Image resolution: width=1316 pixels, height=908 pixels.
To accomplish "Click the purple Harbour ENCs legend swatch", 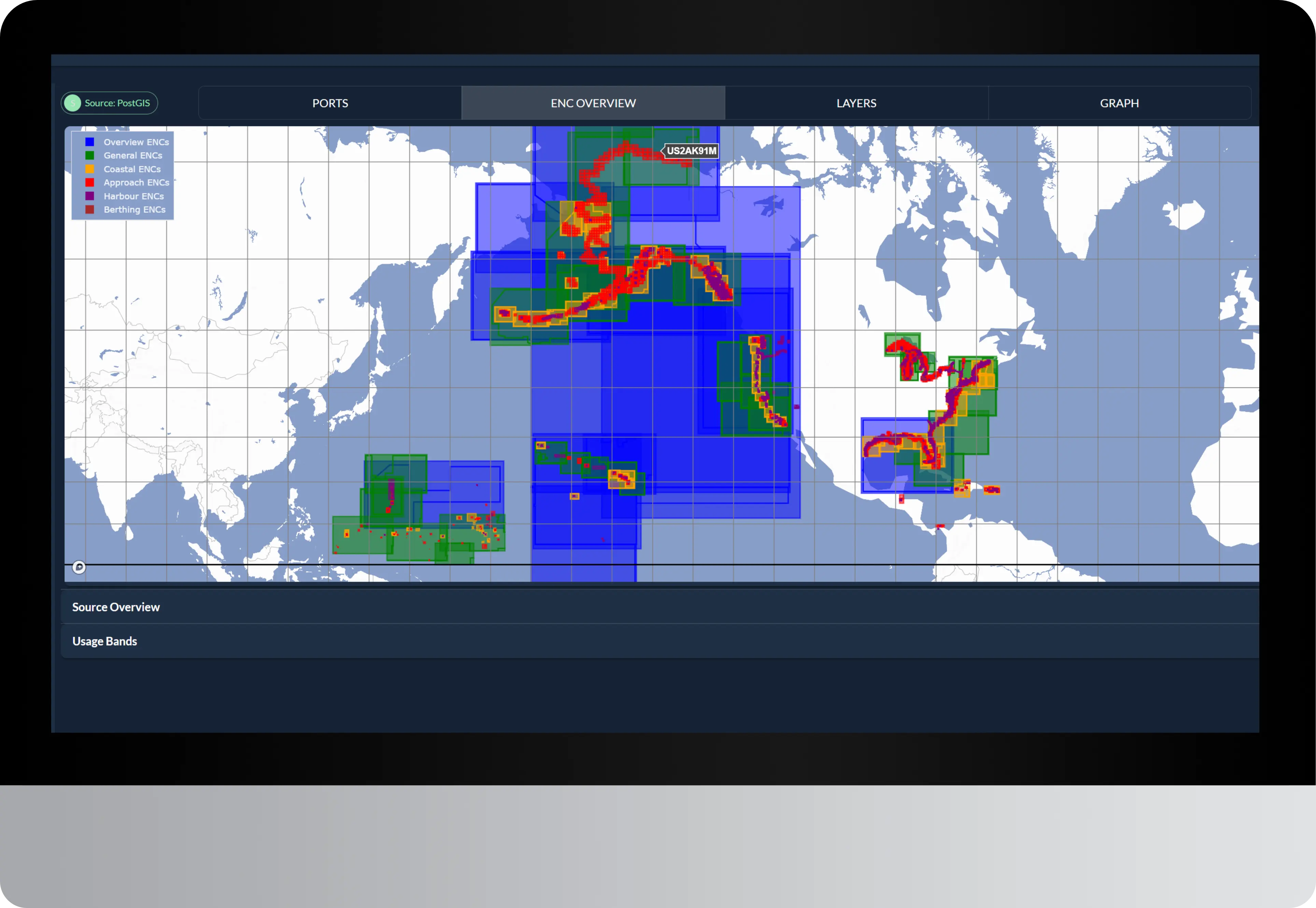I will [89, 196].
